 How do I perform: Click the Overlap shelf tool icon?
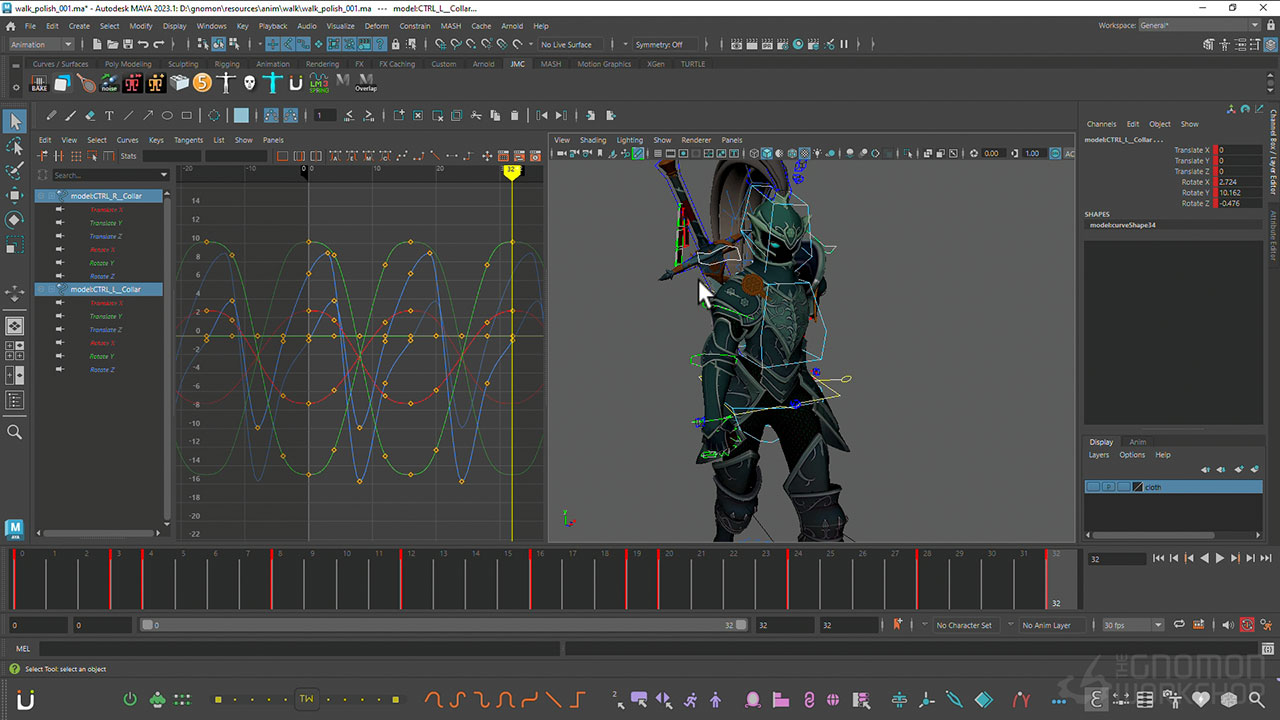(366, 83)
